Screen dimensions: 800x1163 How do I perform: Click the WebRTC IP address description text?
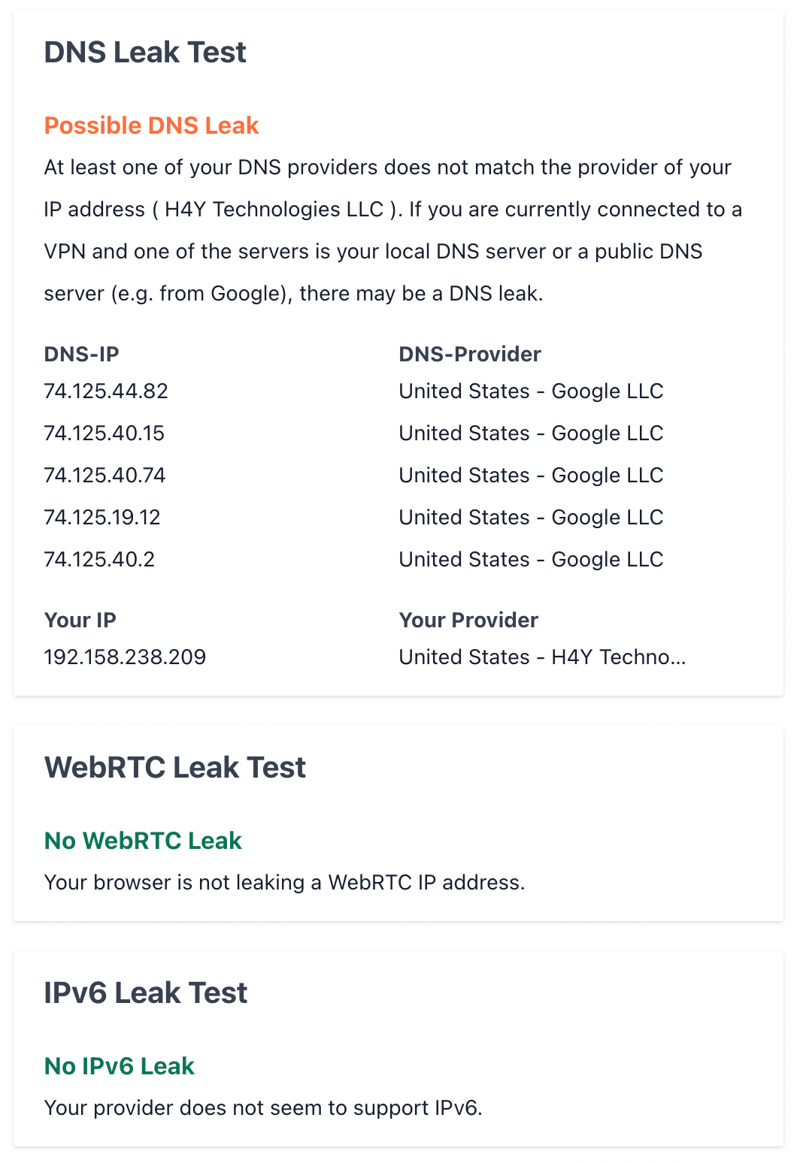click(284, 883)
